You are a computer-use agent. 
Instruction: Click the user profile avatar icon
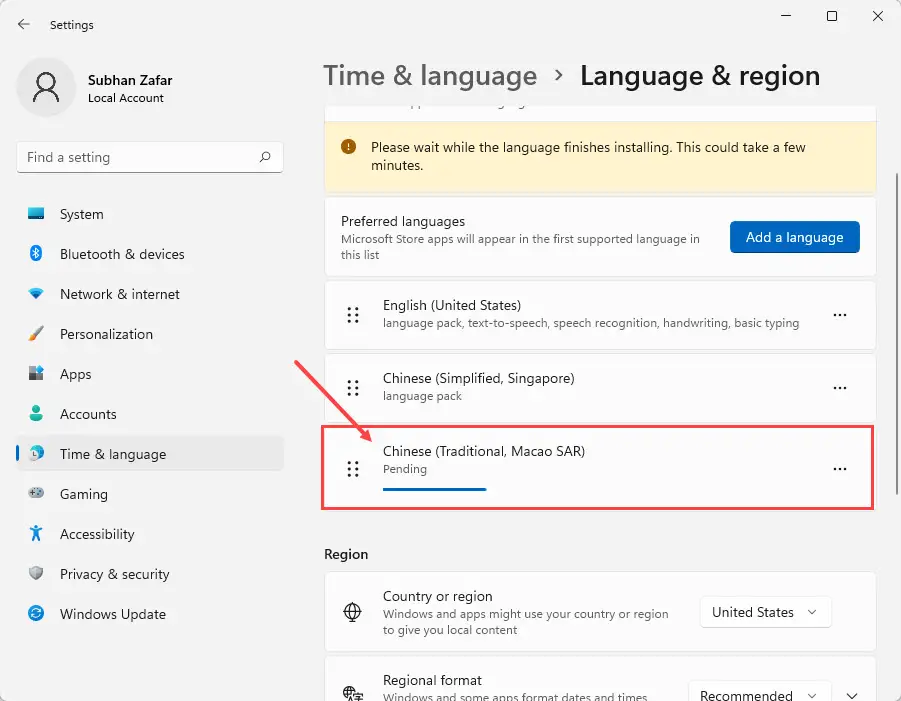(46, 87)
